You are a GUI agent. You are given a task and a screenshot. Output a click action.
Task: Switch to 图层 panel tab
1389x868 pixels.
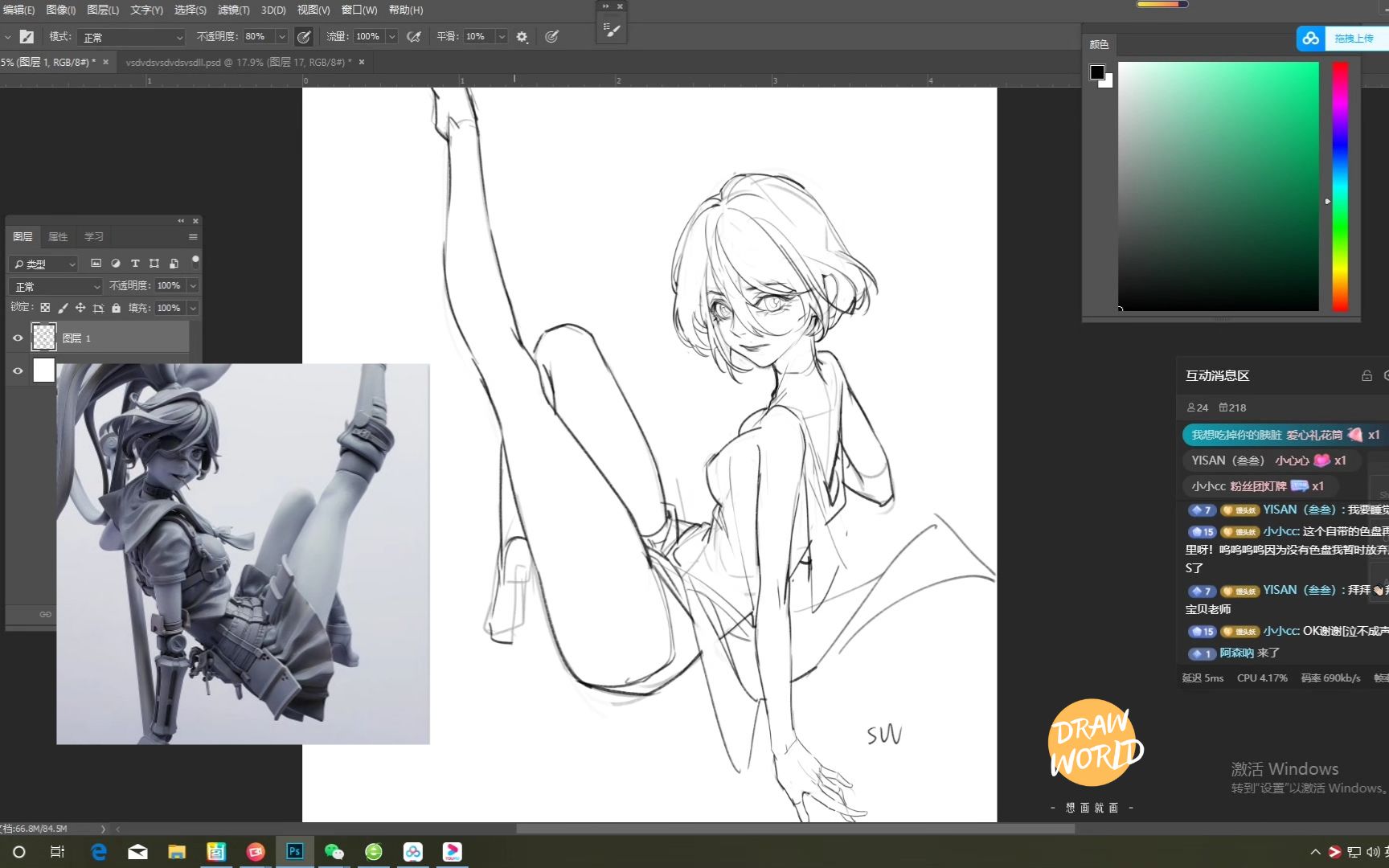23,236
